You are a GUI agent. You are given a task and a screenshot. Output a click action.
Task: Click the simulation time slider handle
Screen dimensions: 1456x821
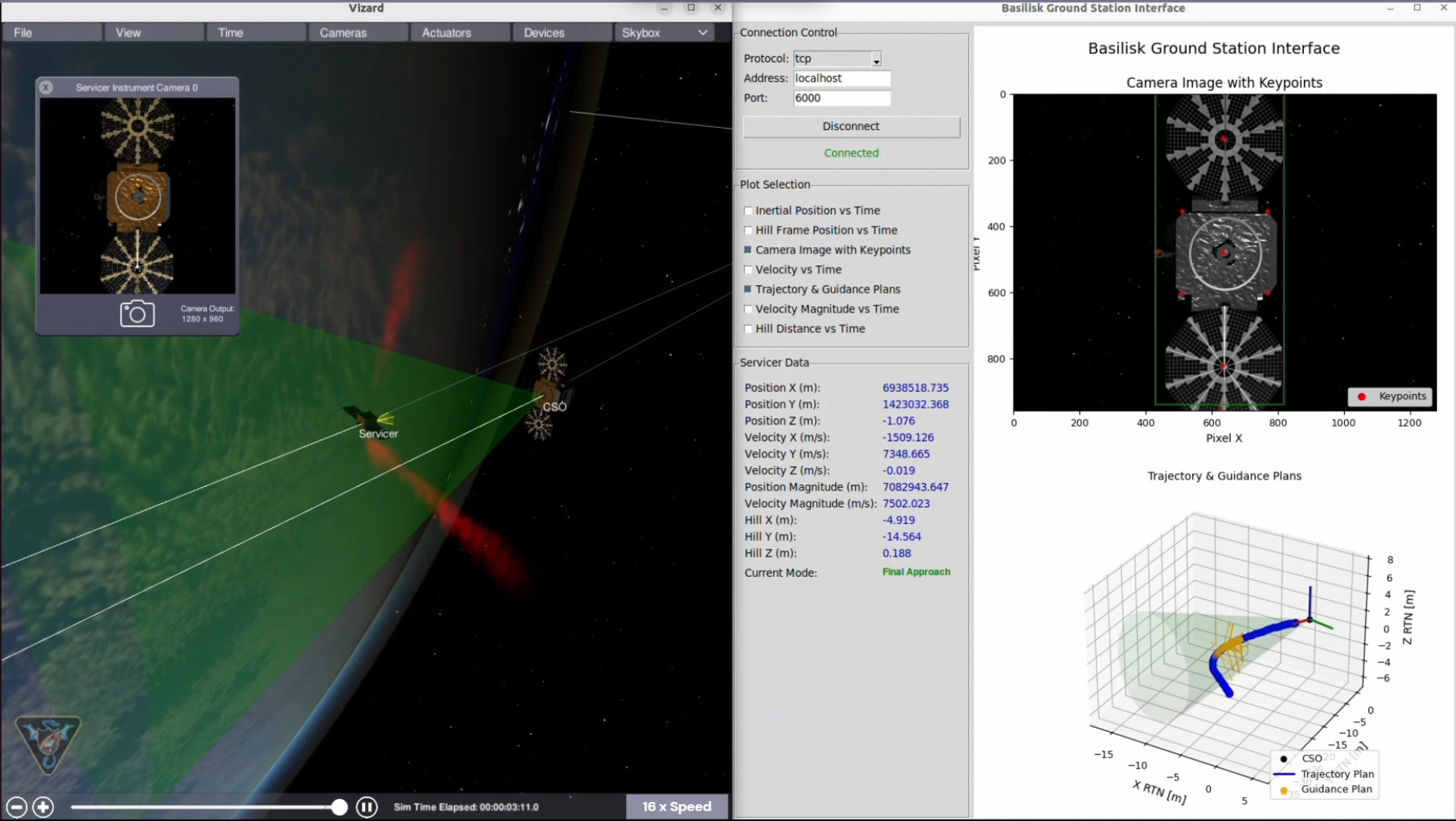(x=339, y=807)
